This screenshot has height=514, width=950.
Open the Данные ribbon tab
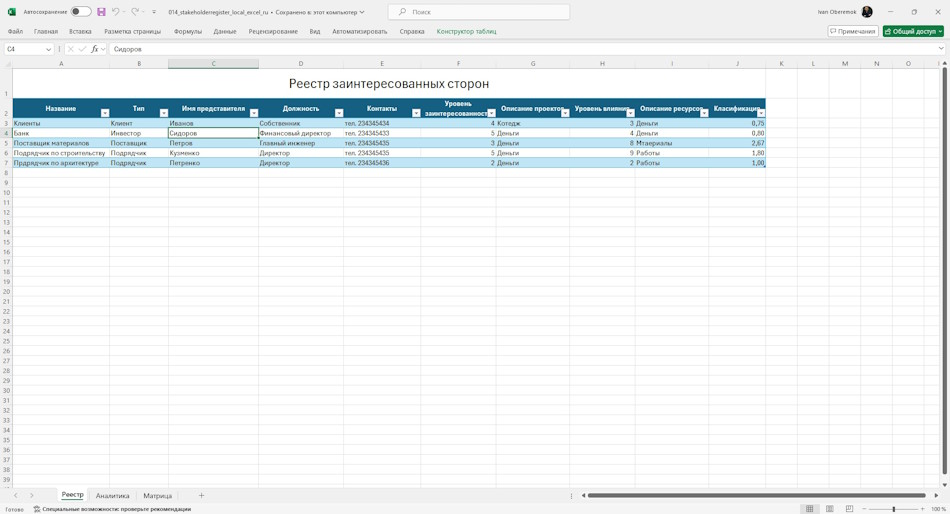coord(225,32)
